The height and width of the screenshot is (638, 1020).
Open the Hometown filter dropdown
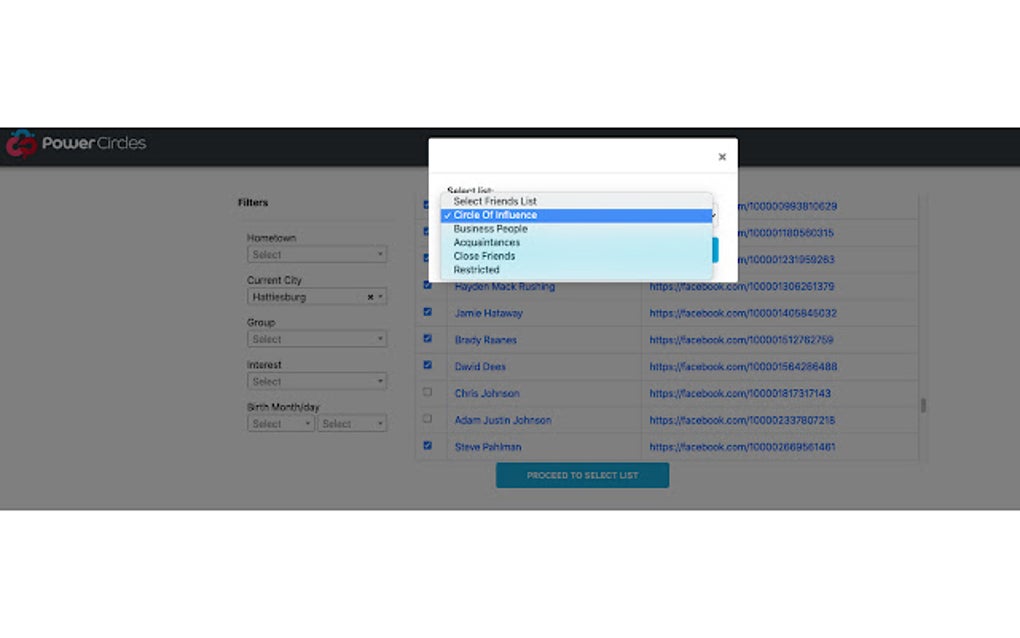pyautogui.click(x=317, y=254)
